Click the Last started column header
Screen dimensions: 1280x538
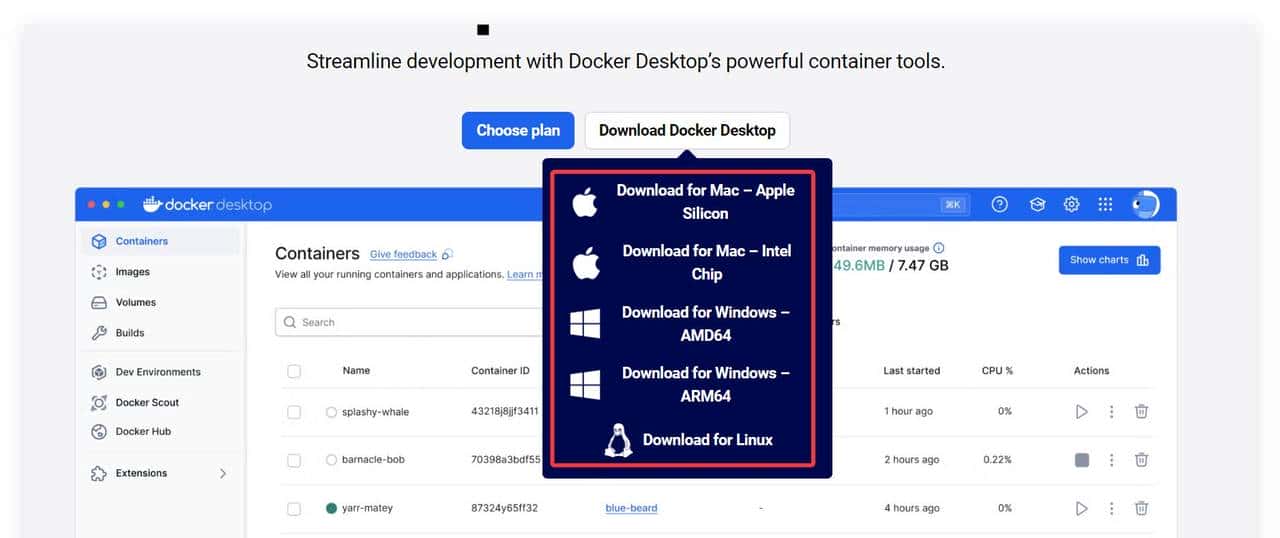click(x=912, y=371)
